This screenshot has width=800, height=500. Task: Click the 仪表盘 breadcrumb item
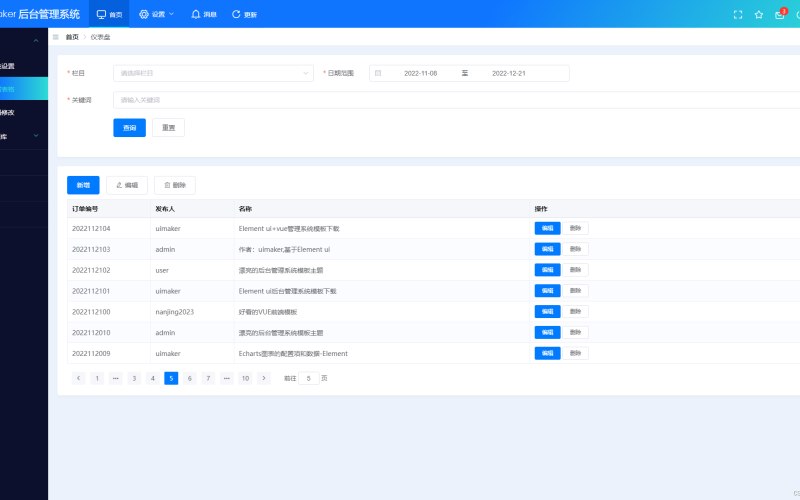click(x=100, y=37)
